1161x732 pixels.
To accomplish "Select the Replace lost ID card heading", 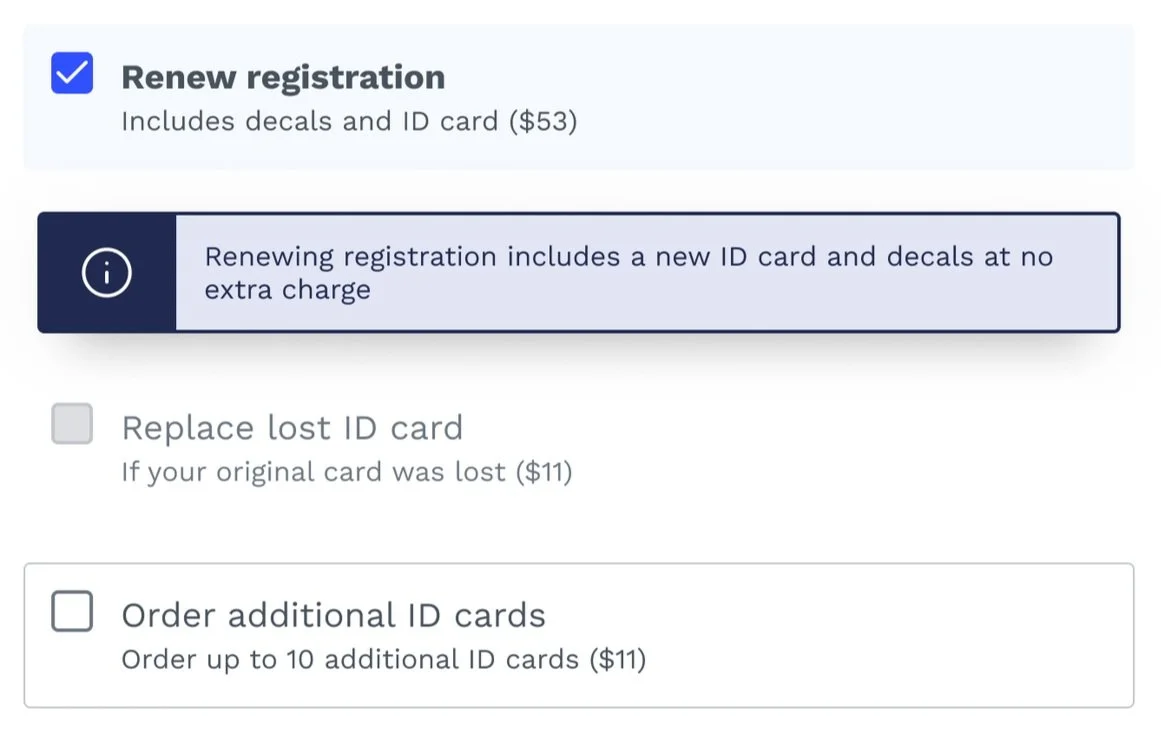I will click(292, 426).
